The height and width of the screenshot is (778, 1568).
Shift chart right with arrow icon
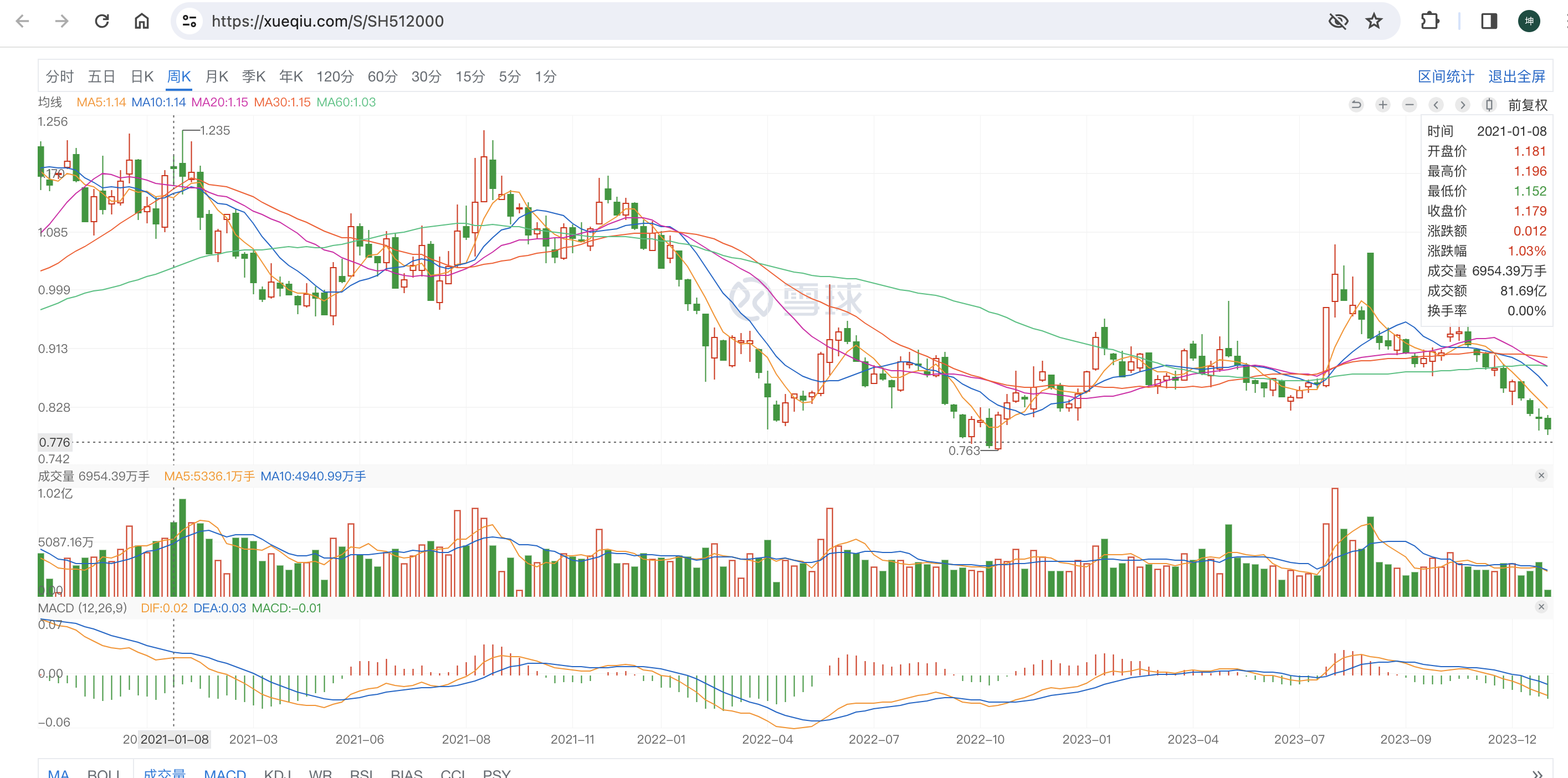1462,105
